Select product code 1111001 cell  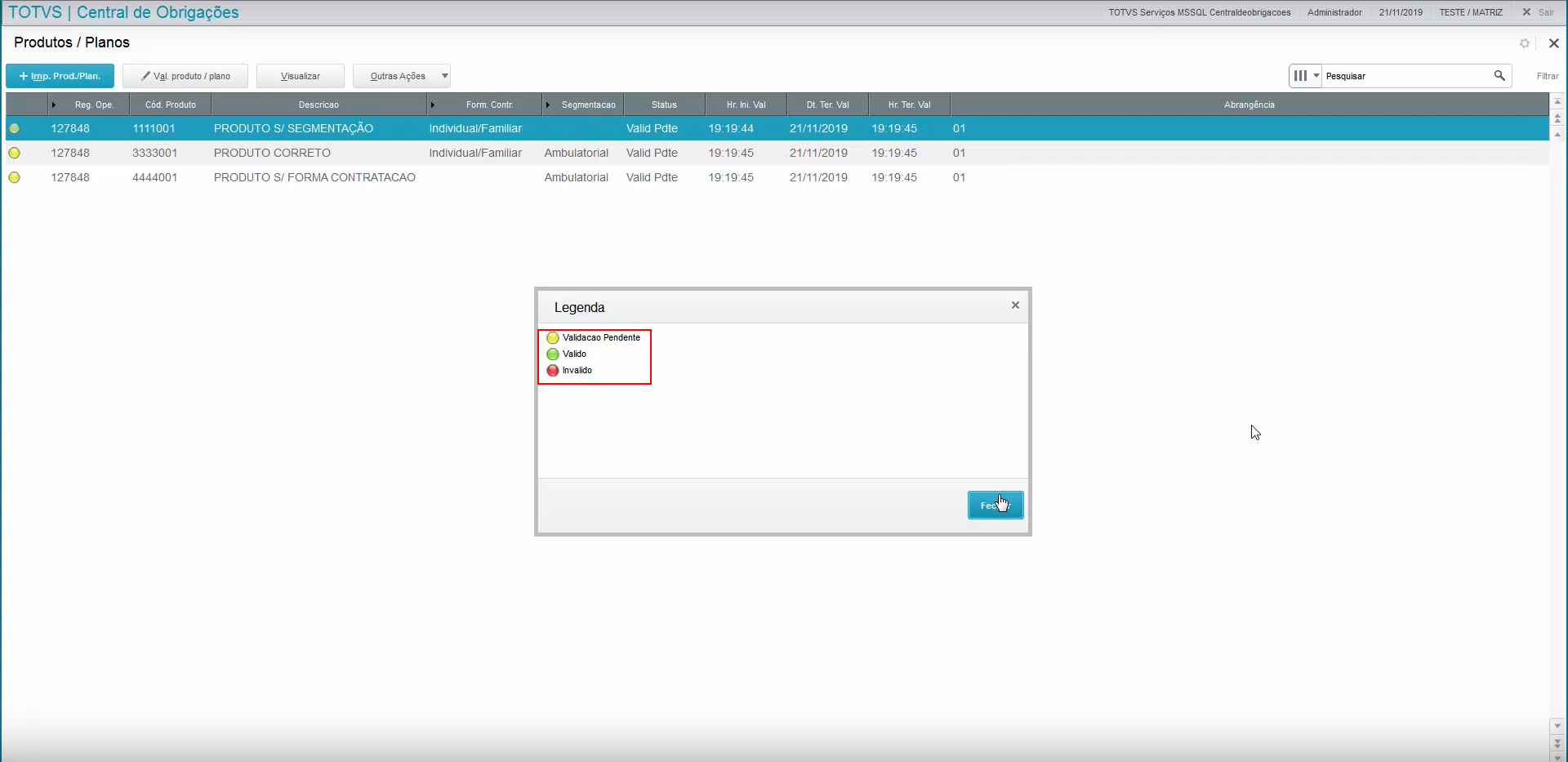coord(154,128)
